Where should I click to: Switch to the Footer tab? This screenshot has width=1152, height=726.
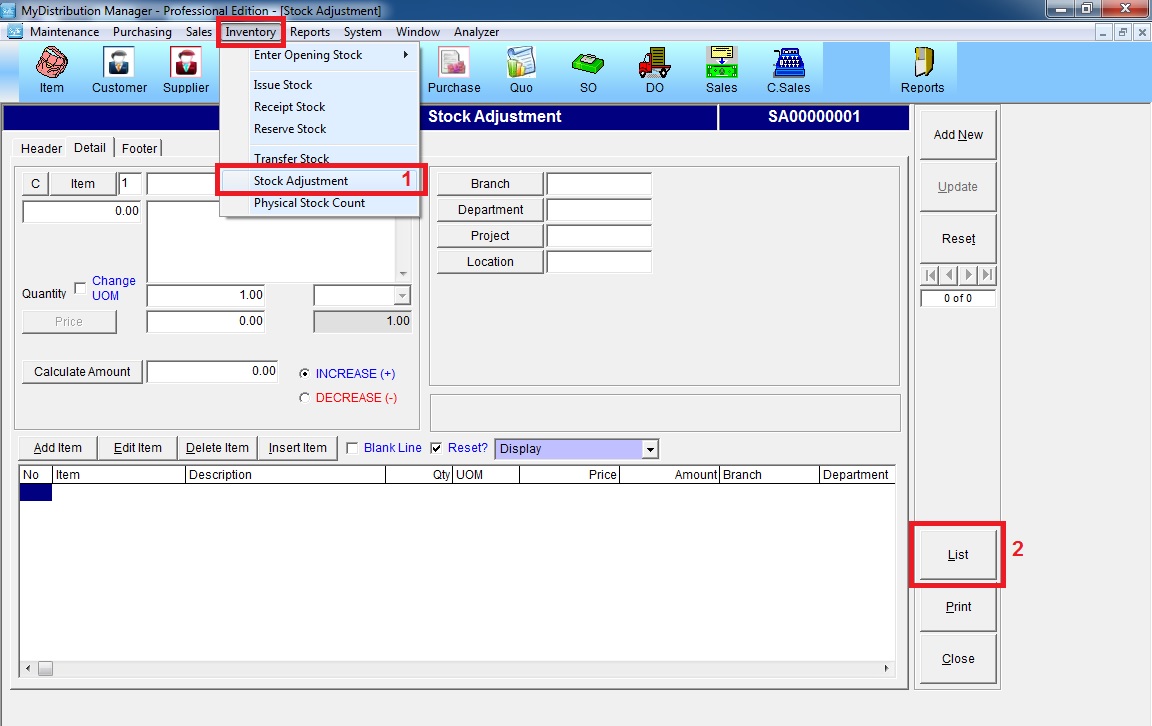(x=139, y=148)
